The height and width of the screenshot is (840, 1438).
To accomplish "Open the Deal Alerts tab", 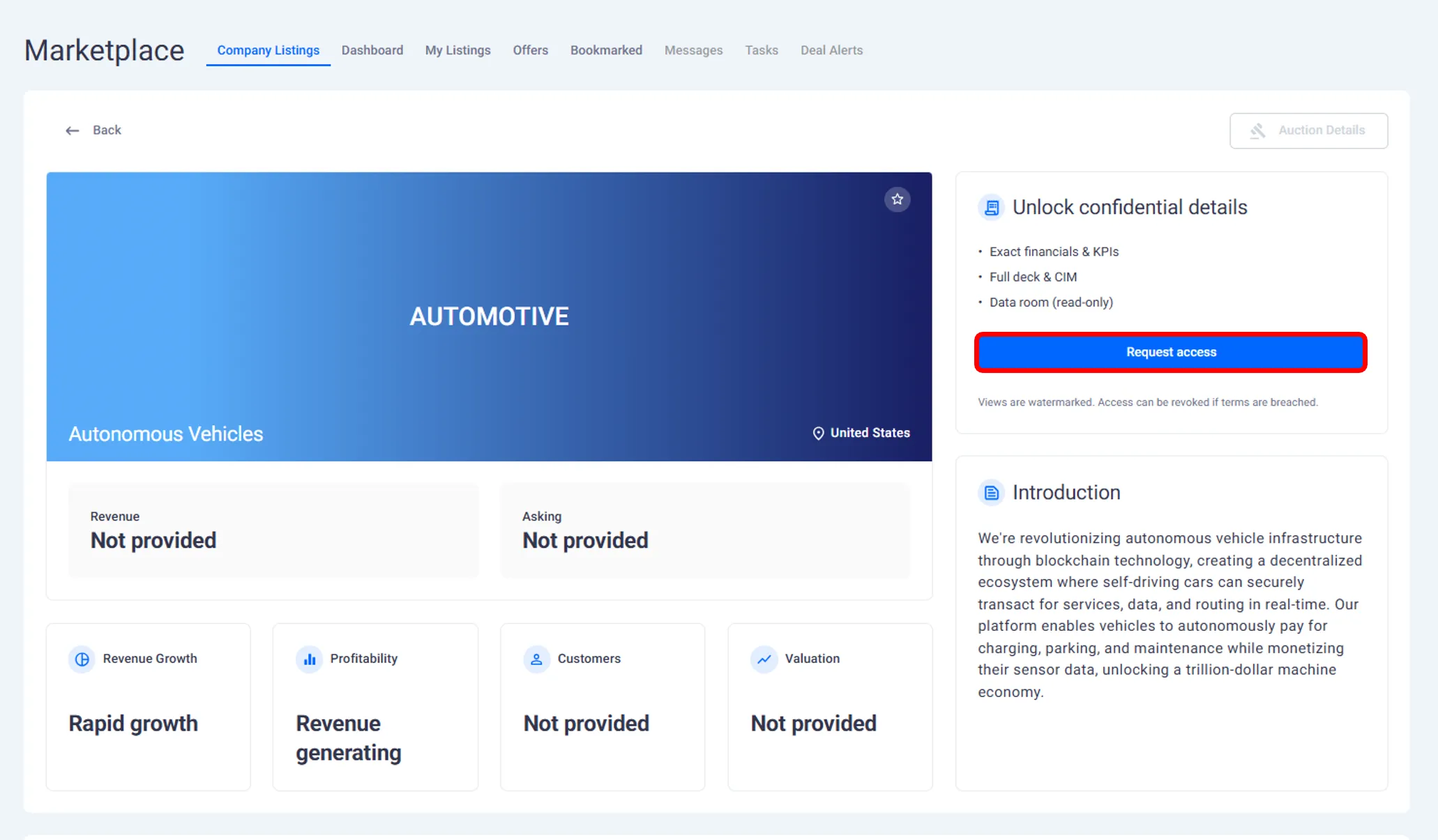I will click(831, 50).
